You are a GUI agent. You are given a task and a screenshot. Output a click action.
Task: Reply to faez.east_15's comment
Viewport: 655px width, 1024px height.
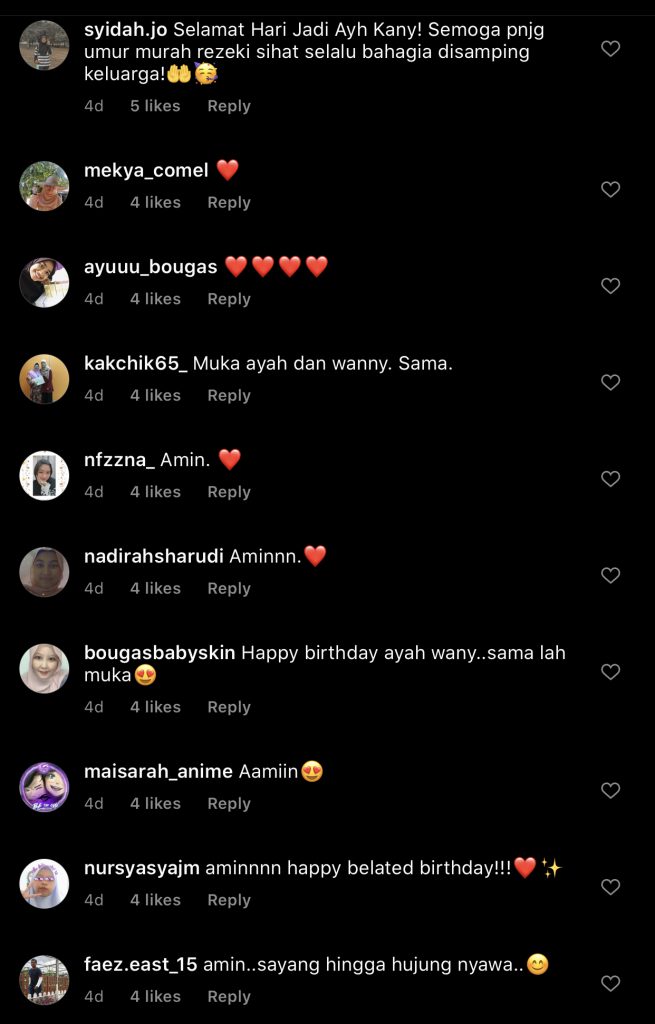point(229,996)
